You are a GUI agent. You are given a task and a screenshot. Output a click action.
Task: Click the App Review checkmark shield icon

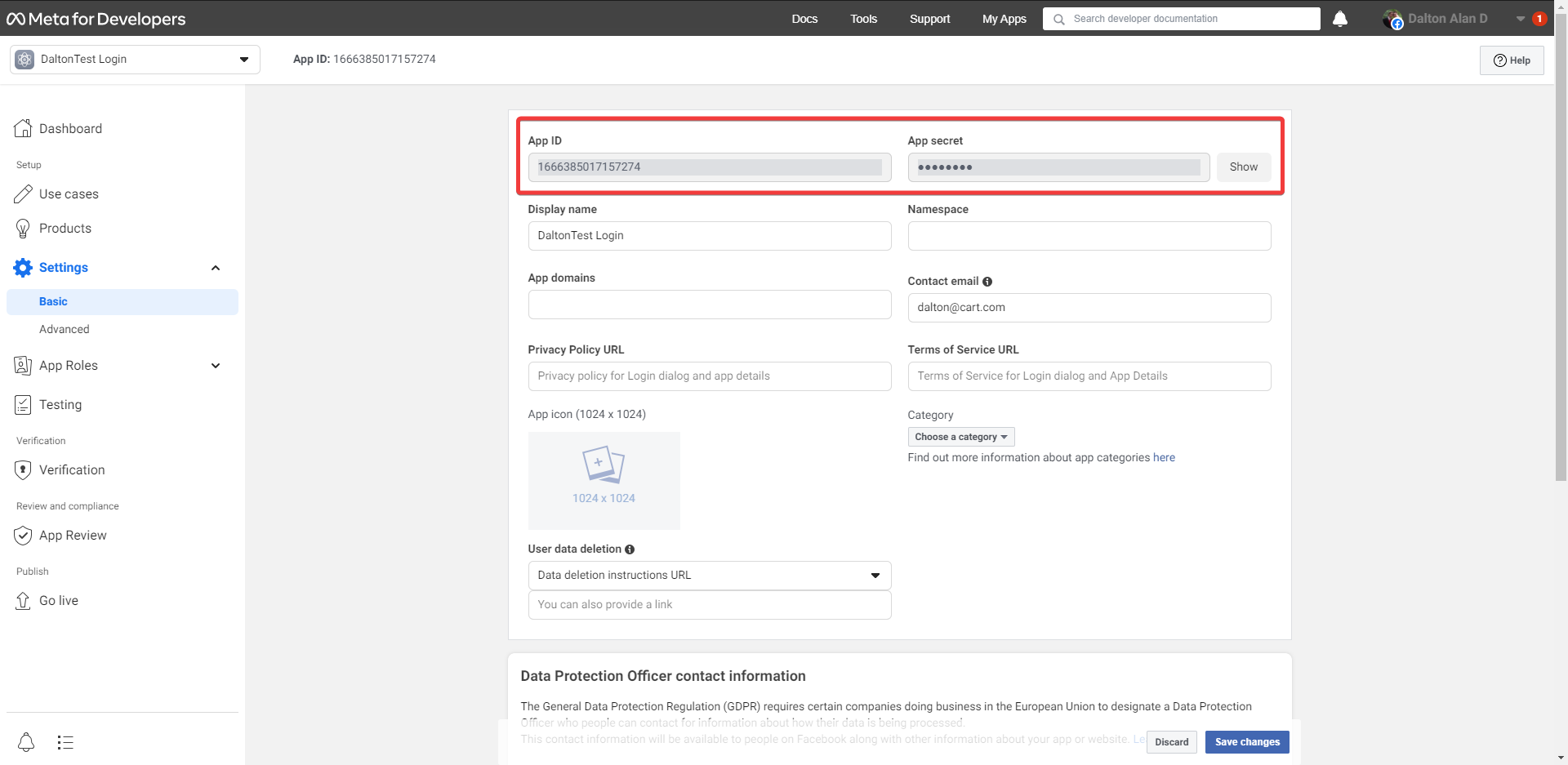click(x=23, y=535)
